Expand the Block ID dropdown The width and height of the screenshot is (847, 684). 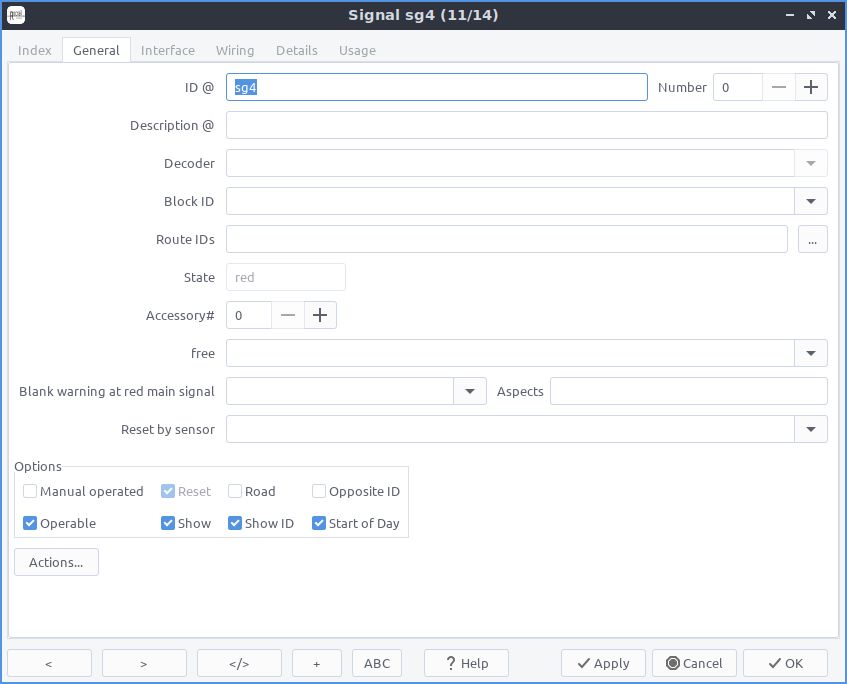811,202
